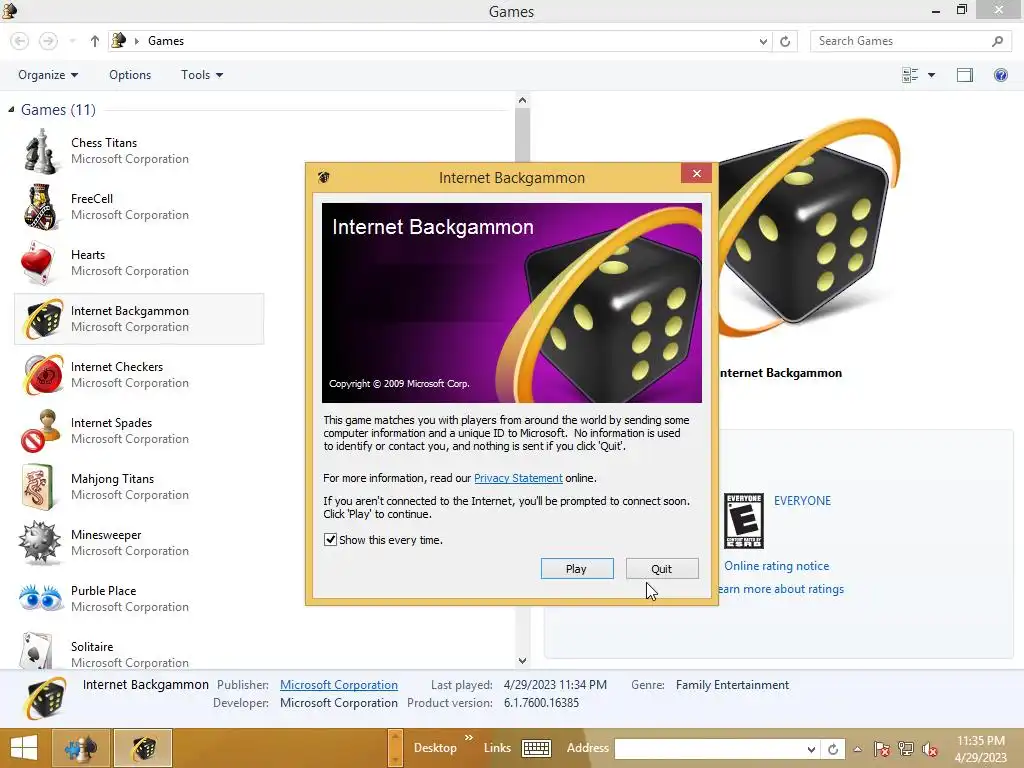Click the refresh icon beside address bar
This screenshot has height=768, width=1024.
pyautogui.click(x=785, y=41)
